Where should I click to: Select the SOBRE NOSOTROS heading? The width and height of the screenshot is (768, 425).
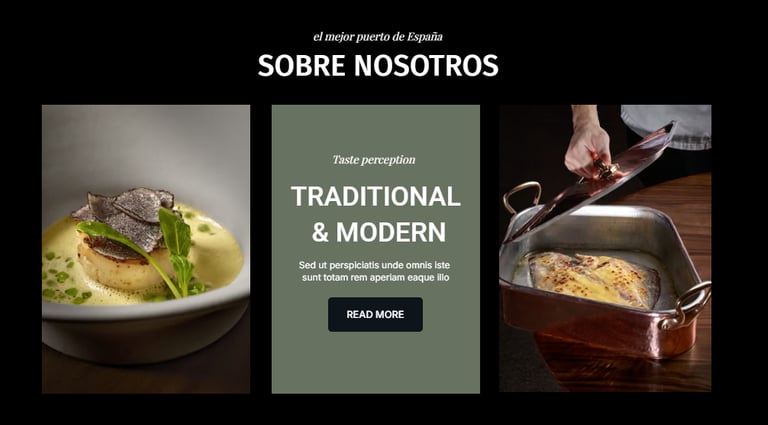pos(378,65)
